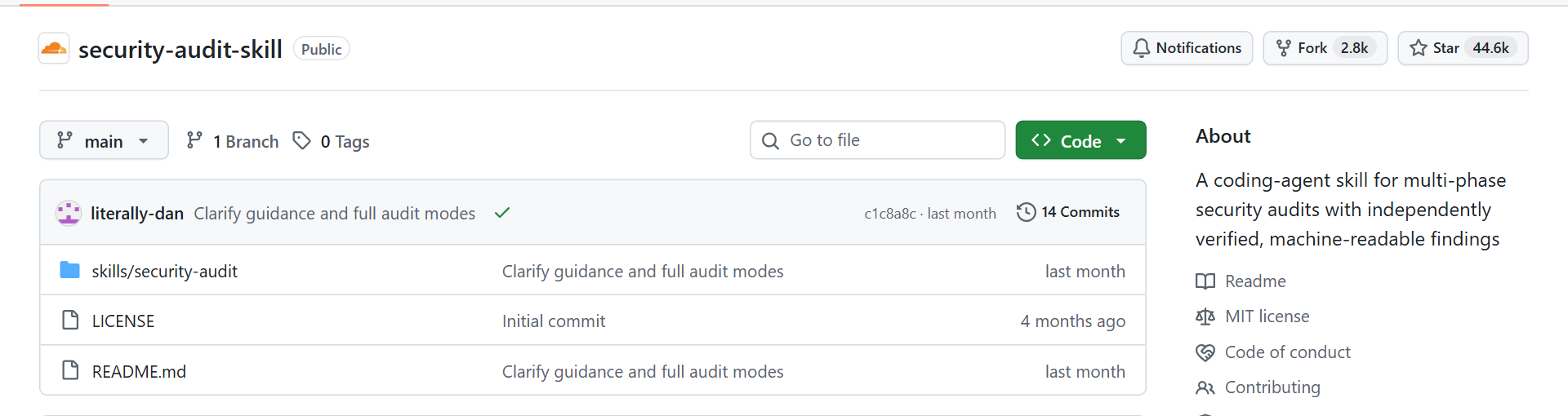Open the MIT license link
The height and width of the screenshot is (416, 1568).
tap(1267, 316)
